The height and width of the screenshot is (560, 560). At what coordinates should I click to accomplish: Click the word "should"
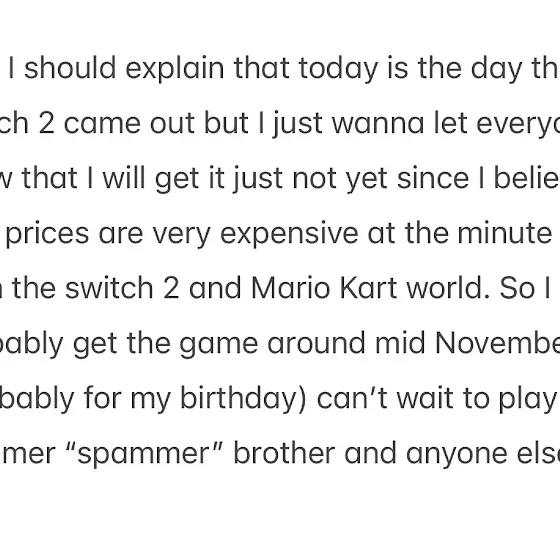tap(70, 68)
